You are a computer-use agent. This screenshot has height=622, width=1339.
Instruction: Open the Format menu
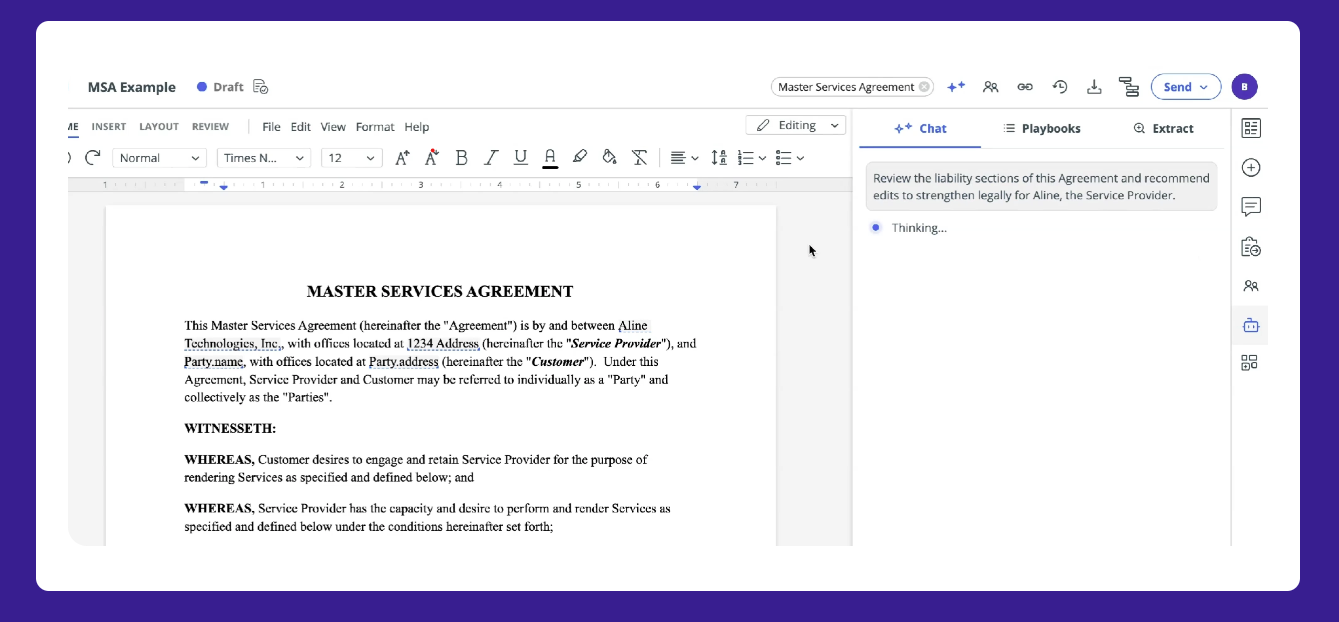[x=375, y=127]
